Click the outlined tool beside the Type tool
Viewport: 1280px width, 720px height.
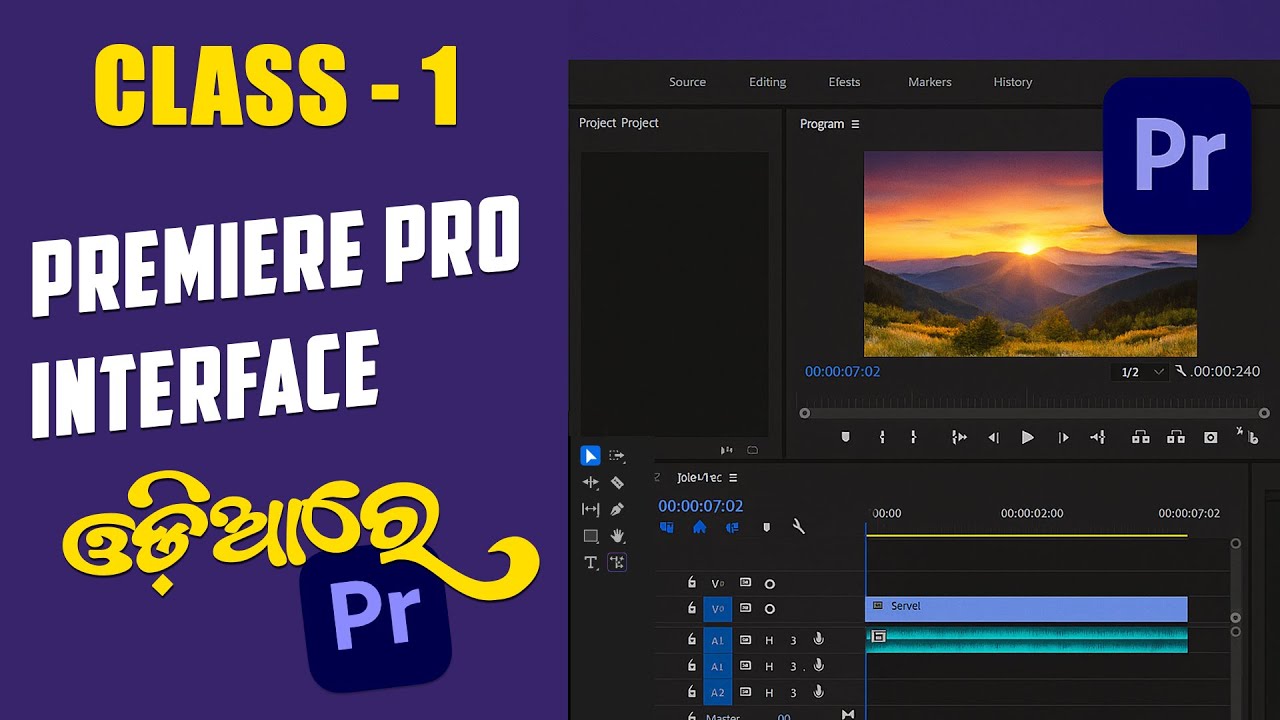[x=617, y=562]
